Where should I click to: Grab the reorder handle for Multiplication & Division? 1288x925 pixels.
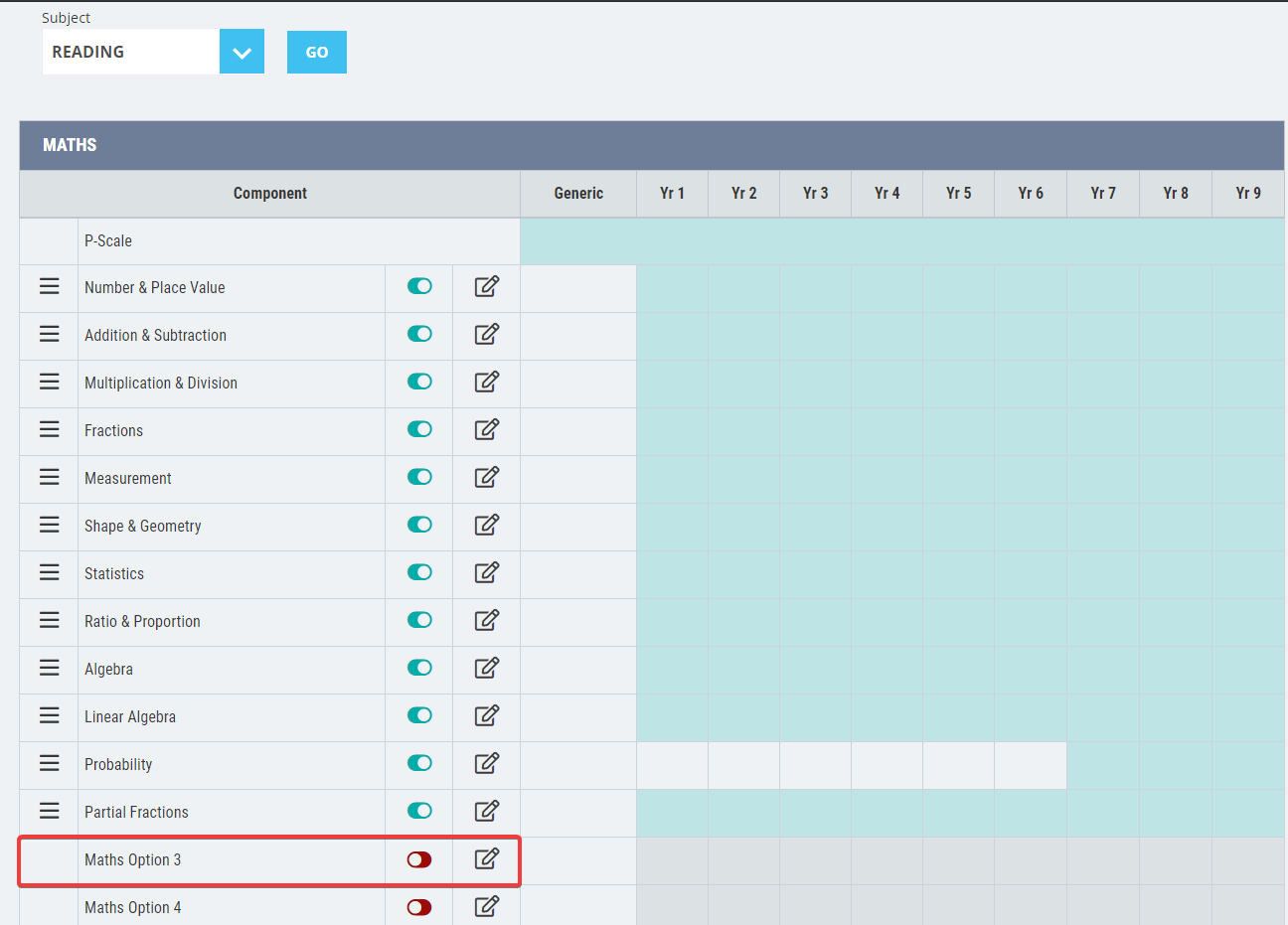point(49,382)
